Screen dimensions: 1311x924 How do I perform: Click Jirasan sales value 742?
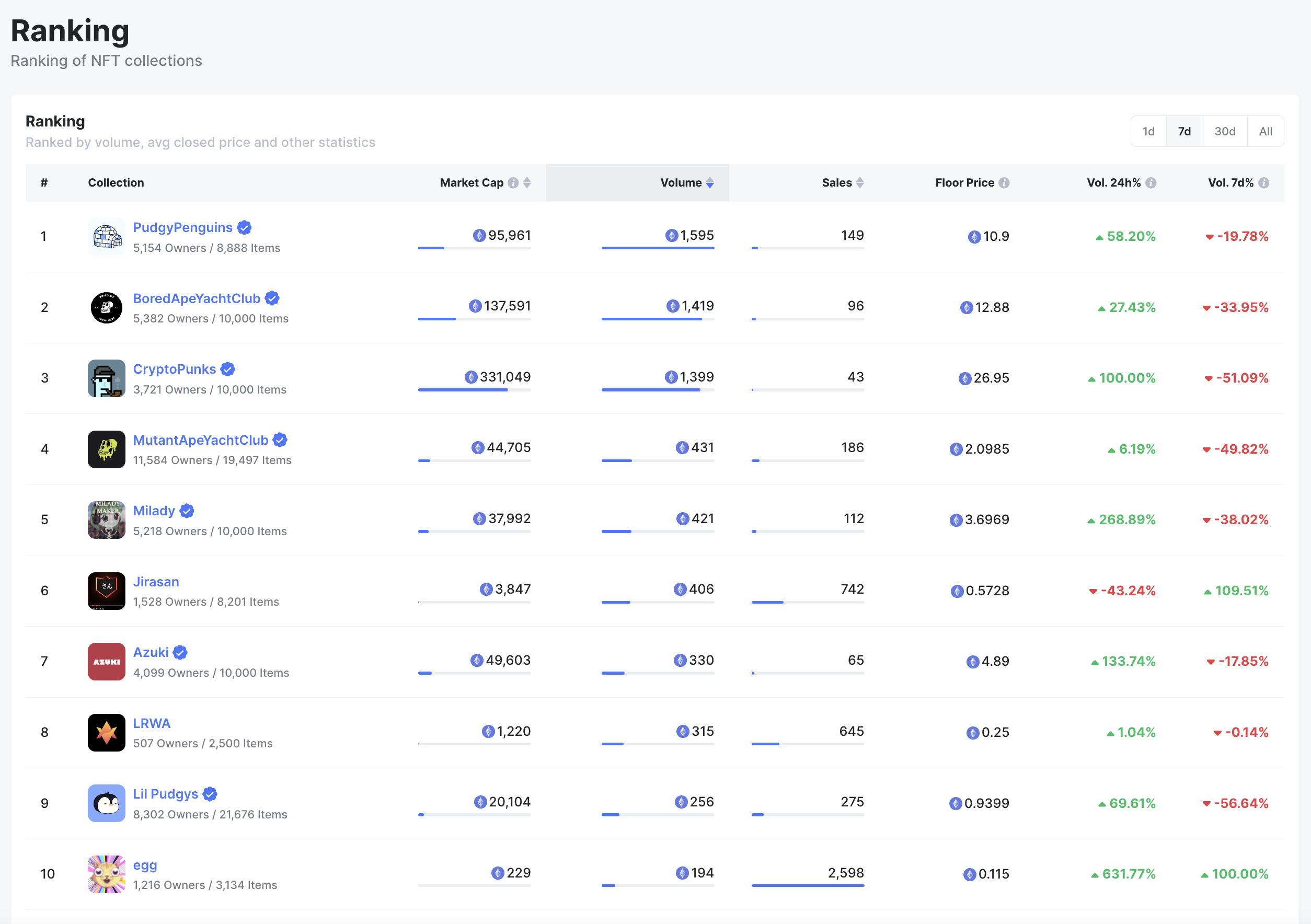[852, 589]
